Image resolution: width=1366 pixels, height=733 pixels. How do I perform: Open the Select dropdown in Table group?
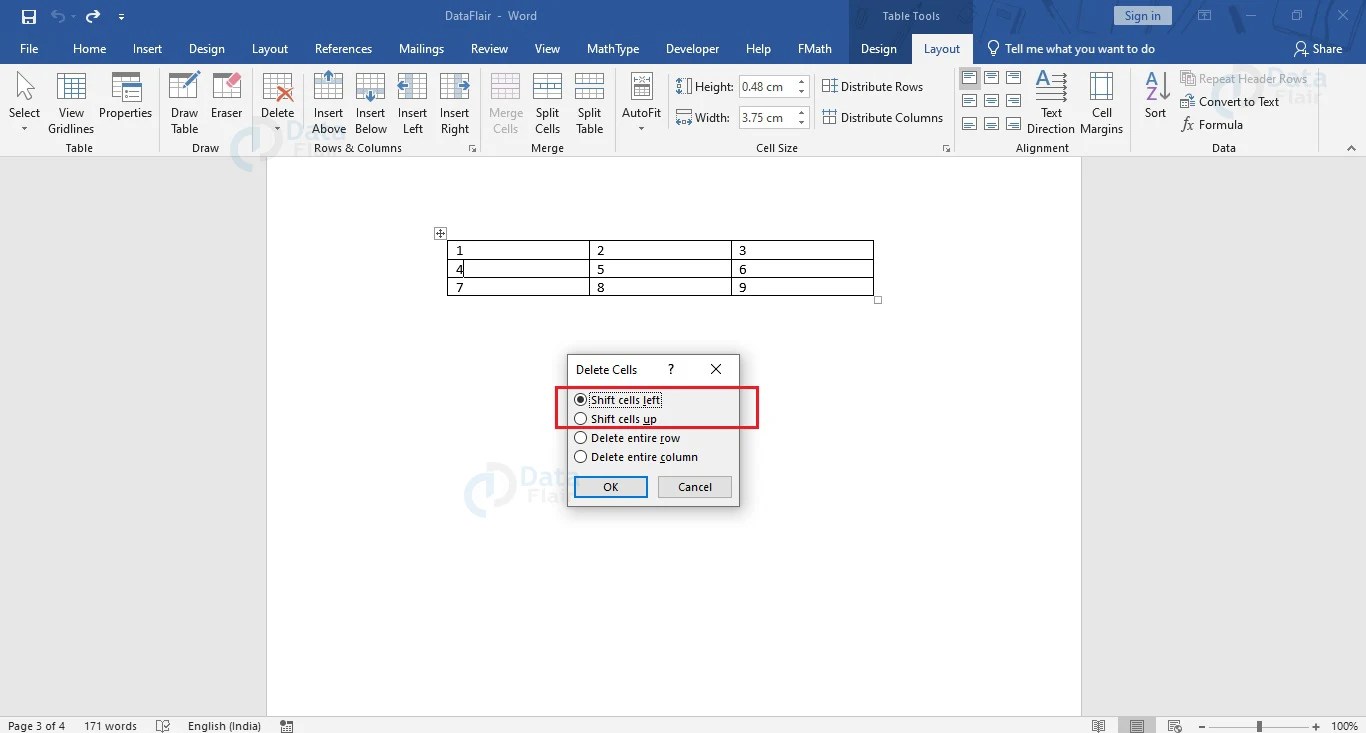pos(24,103)
